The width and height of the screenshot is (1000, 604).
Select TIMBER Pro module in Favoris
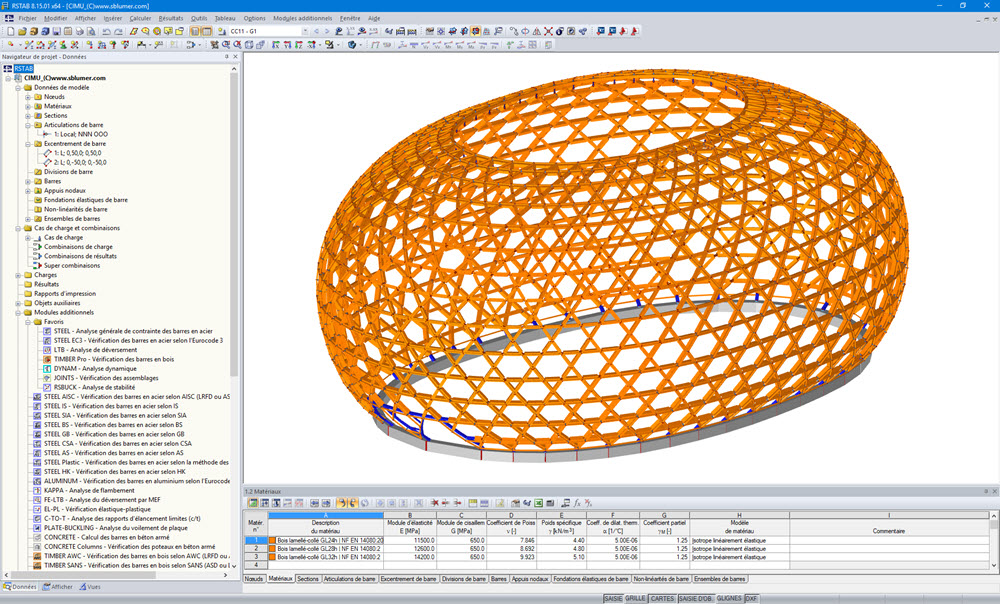114,359
